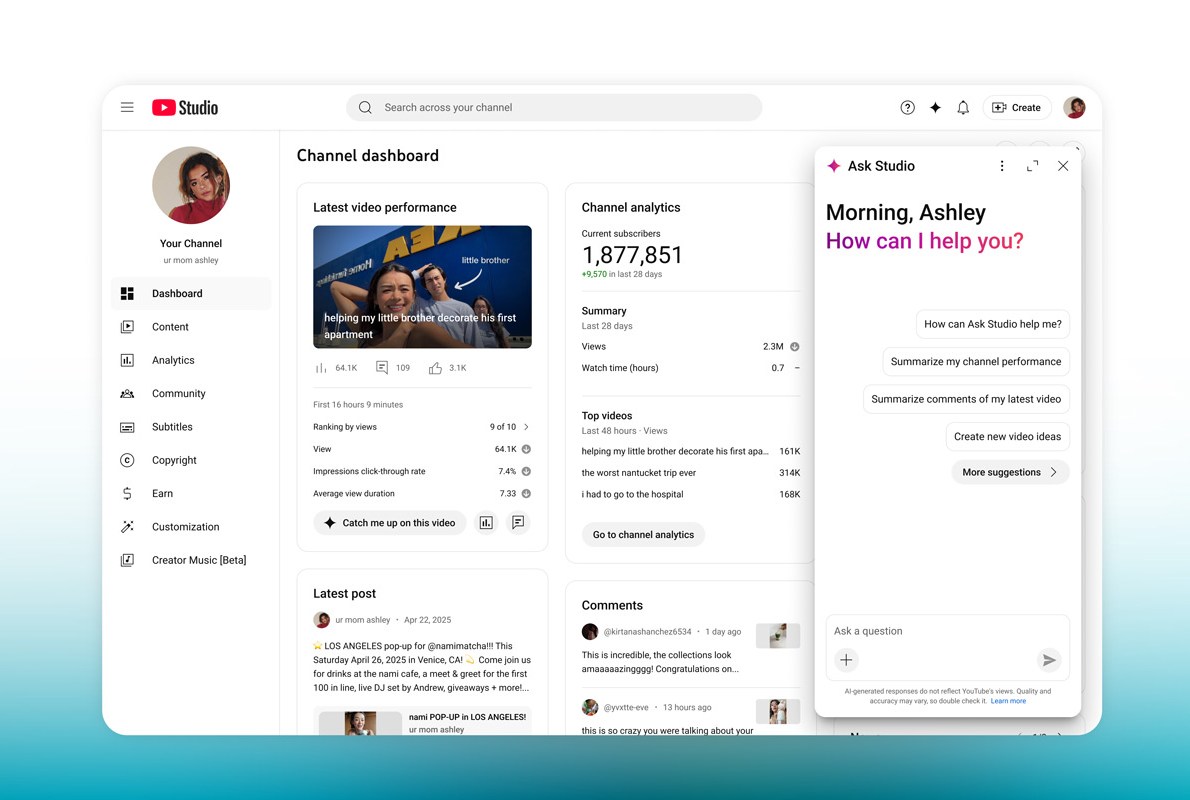
Task: Click the plus icon in the Ask Studio input
Action: coord(846,660)
